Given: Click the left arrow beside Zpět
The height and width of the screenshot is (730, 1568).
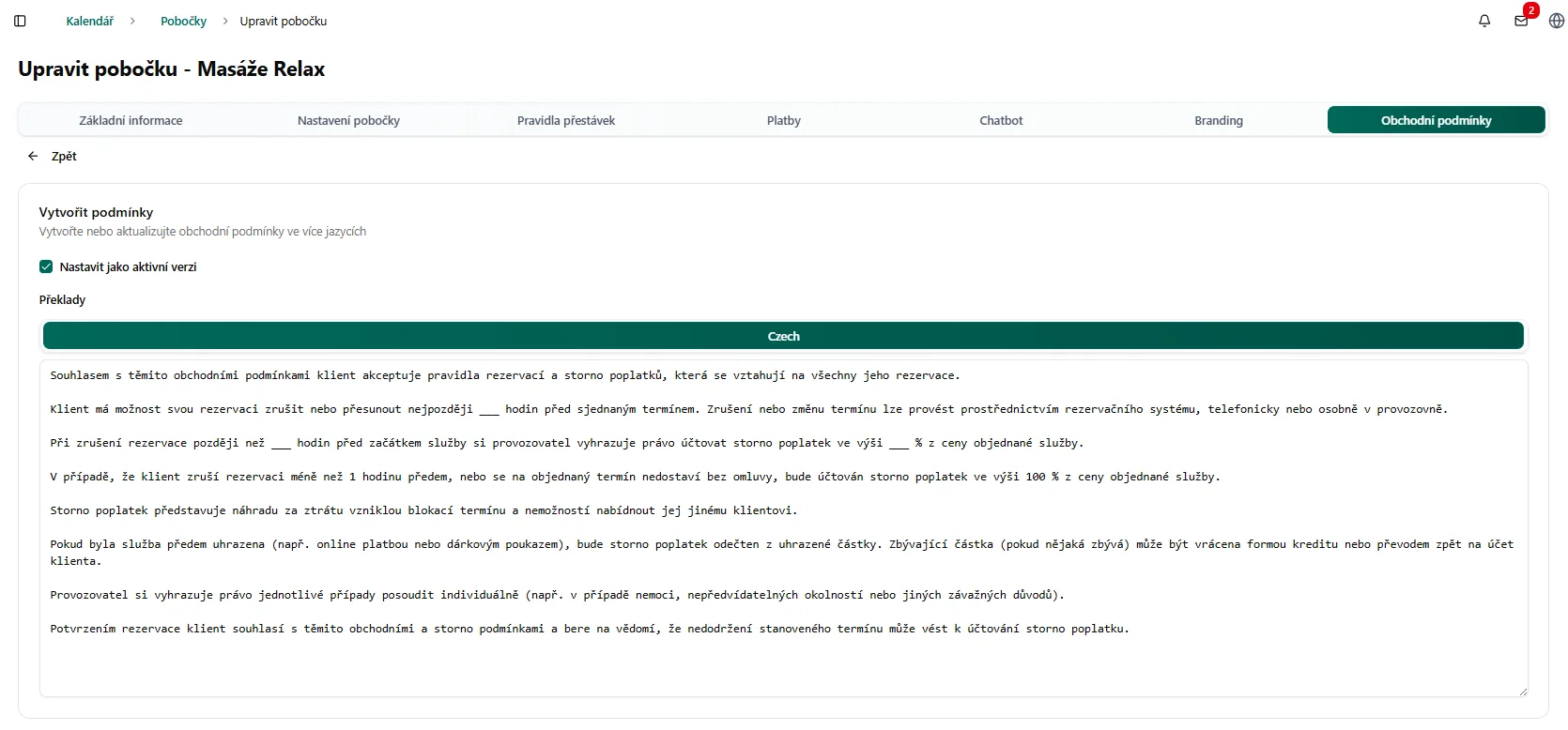Looking at the screenshot, I should click(33, 157).
